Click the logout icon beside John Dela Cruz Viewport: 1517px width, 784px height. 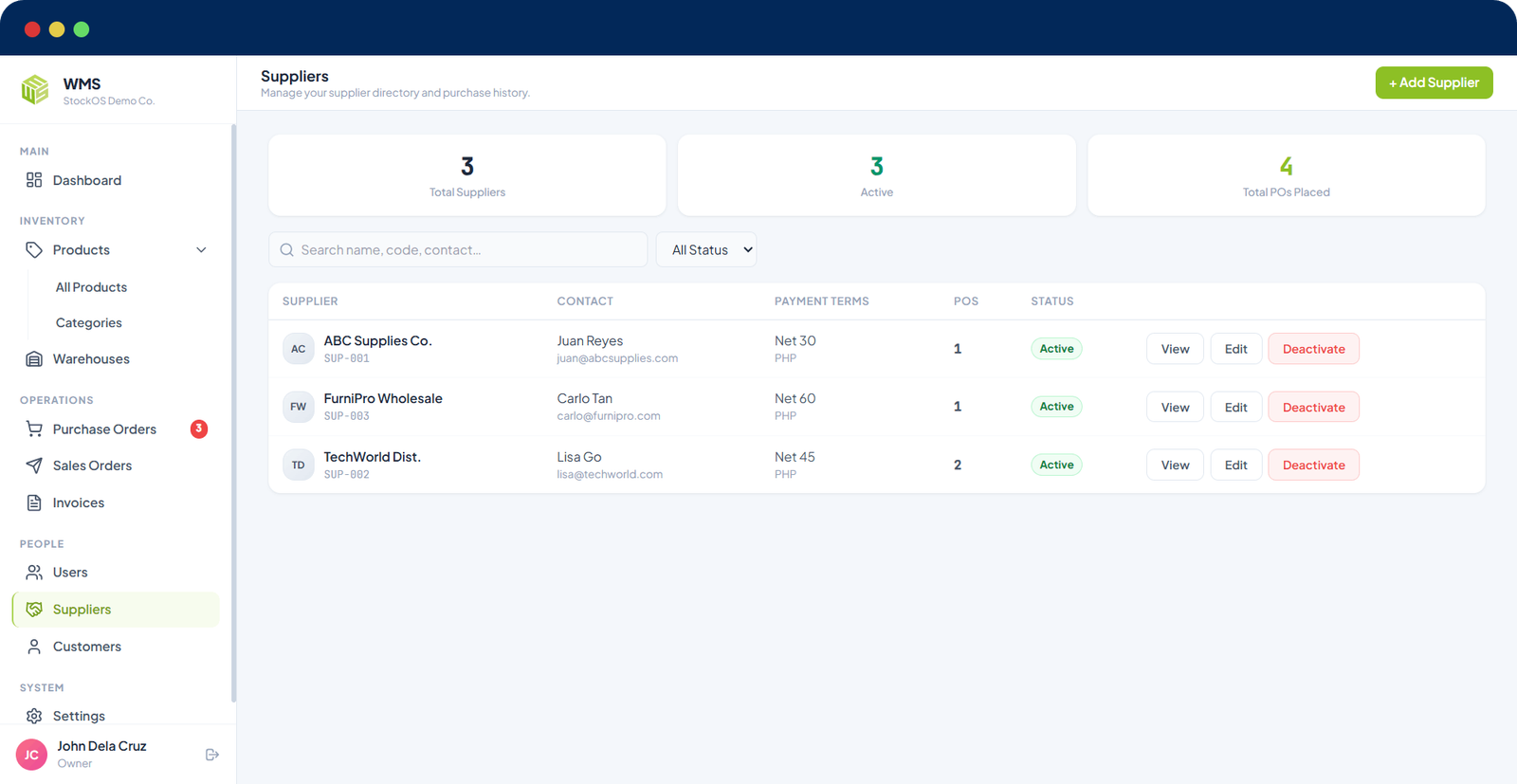tap(212, 755)
